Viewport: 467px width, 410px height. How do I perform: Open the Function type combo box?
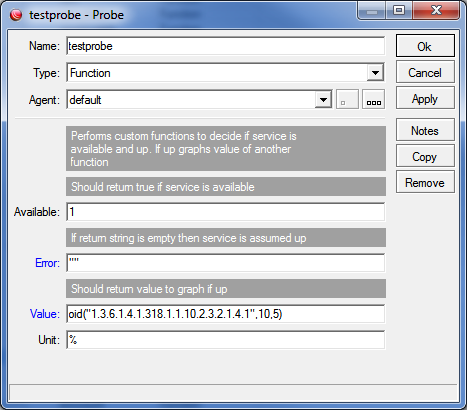click(225, 73)
